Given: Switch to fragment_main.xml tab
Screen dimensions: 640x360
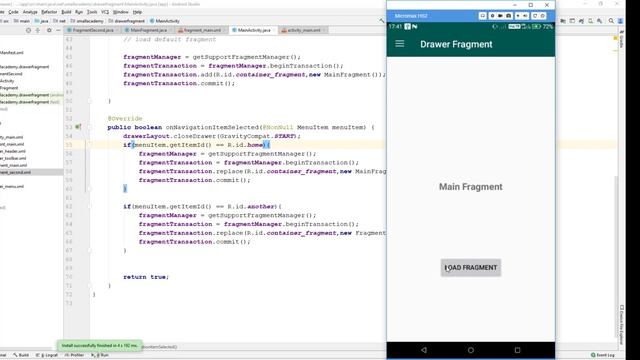Looking at the screenshot, I should point(202,30).
